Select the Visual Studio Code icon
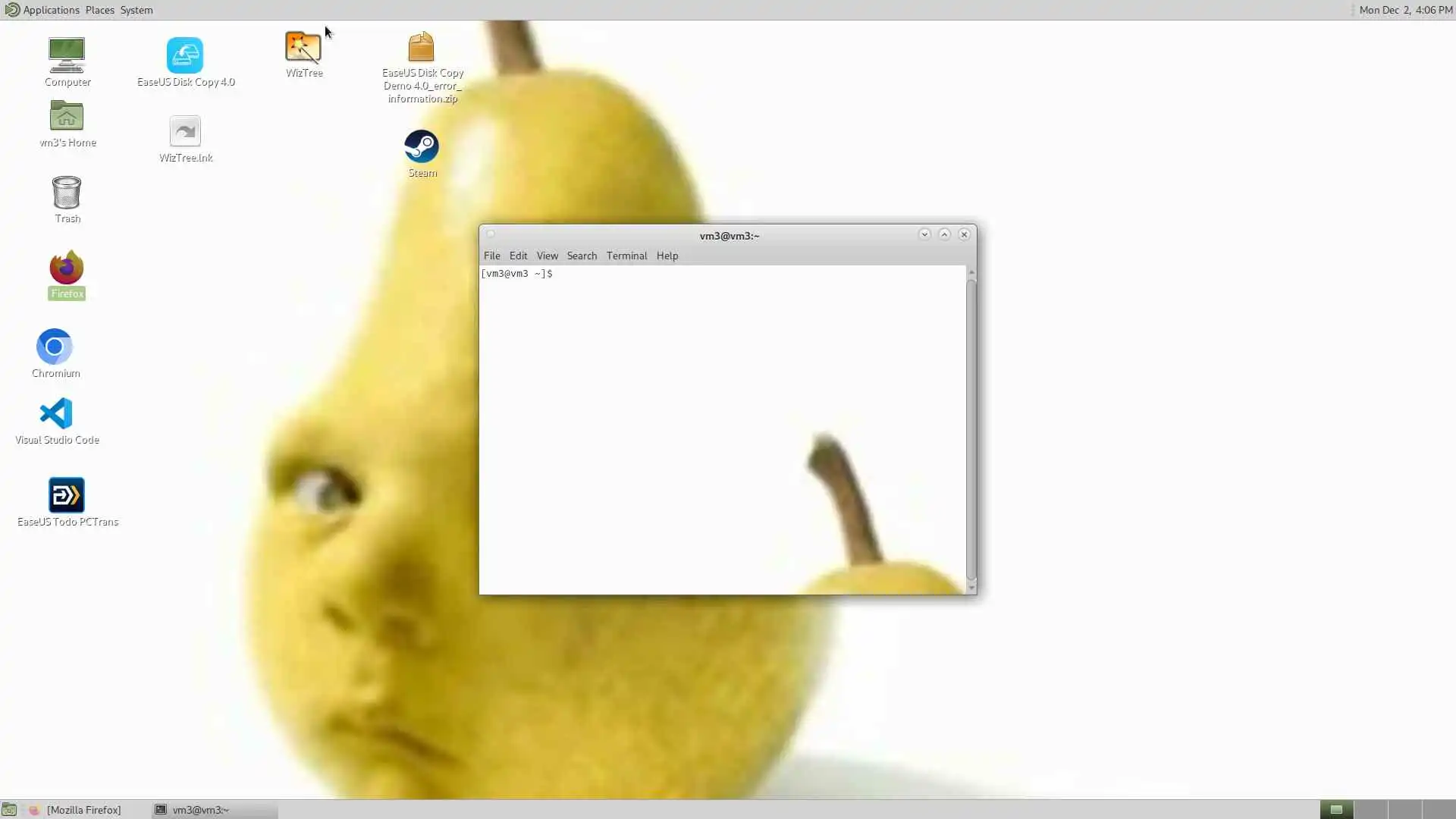 click(x=56, y=414)
